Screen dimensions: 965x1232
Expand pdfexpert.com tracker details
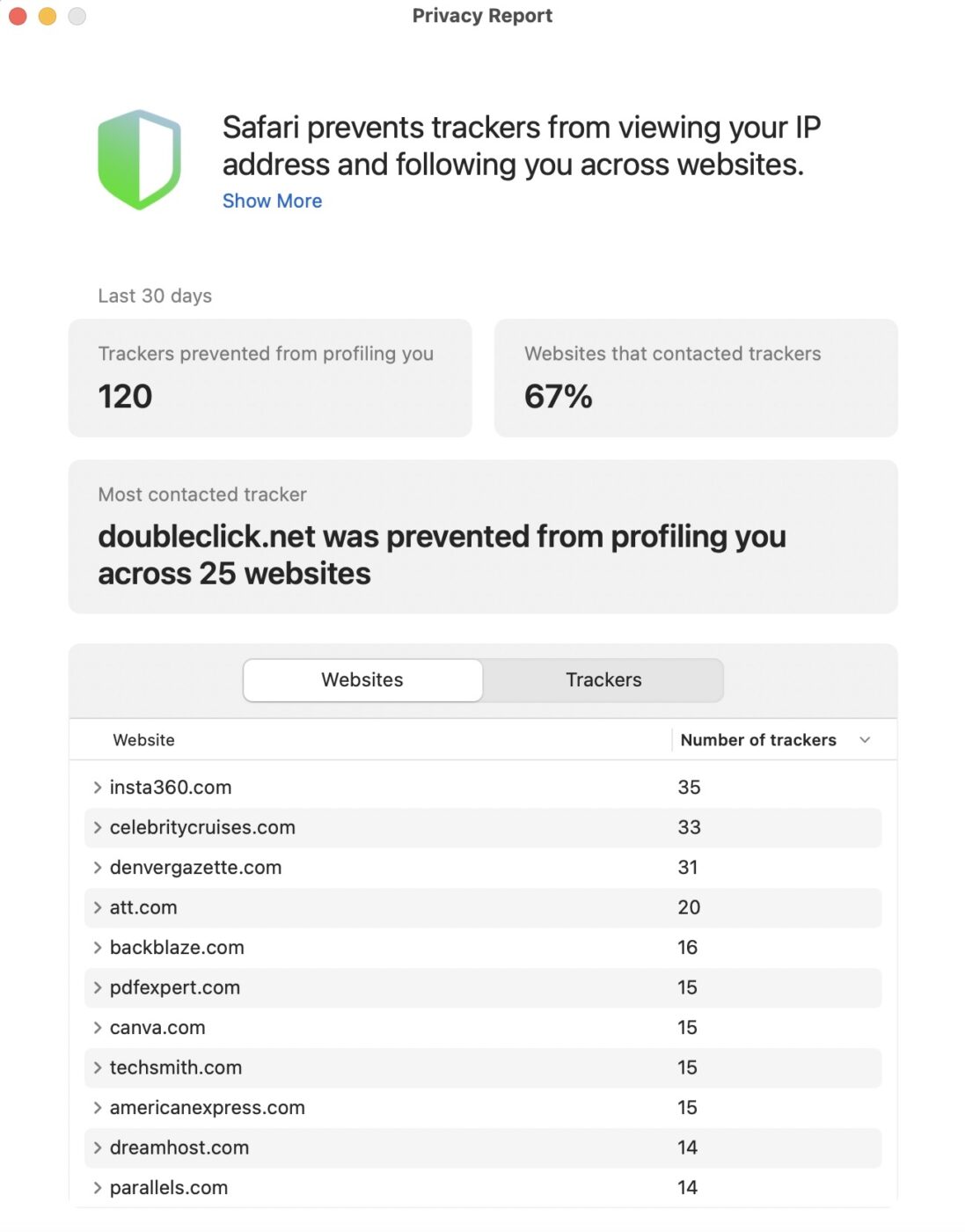pyautogui.click(x=98, y=987)
